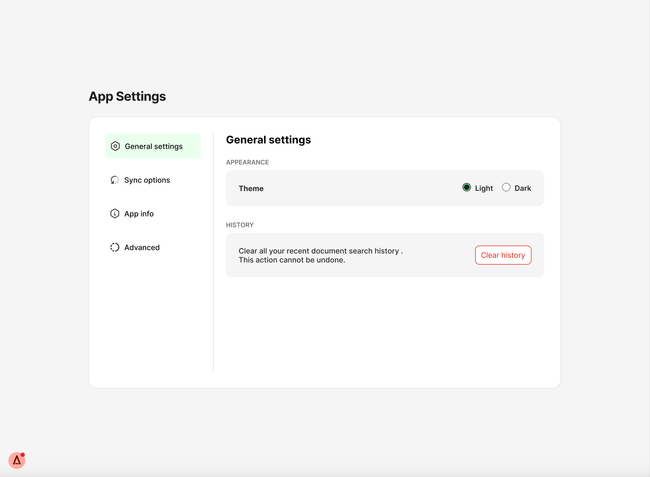Click the hexagon gear icon beside General settings

click(x=115, y=146)
